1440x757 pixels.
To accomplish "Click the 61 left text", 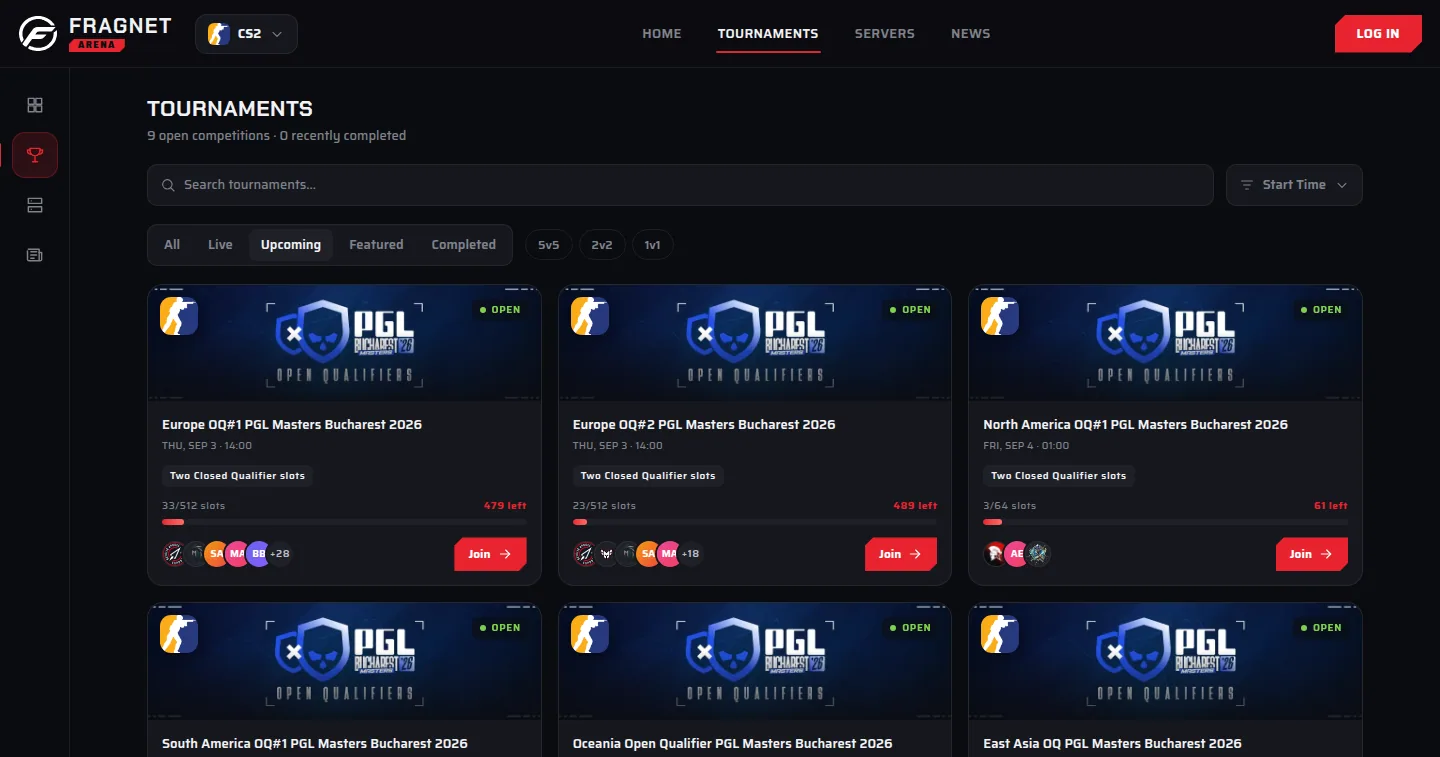I will pos(1331,506).
